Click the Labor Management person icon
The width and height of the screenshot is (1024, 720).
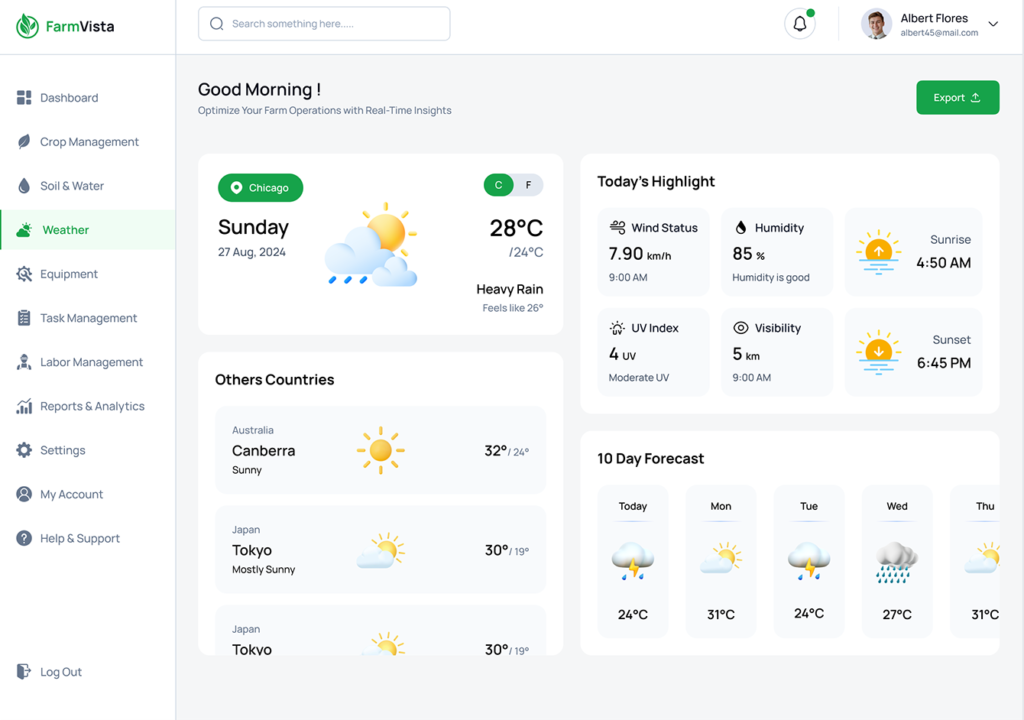pyautogui.click(x=24, y=362)
